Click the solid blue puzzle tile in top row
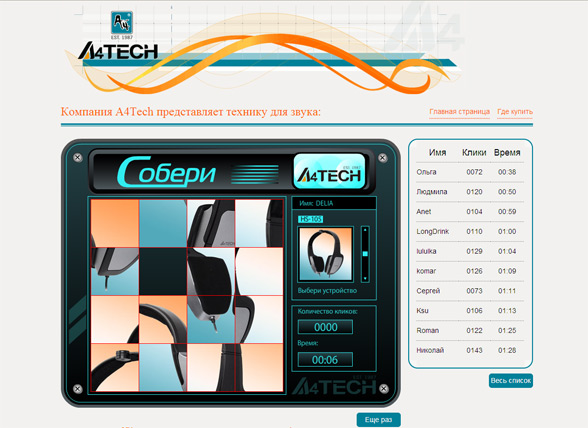Viewport: 588px width, 428px height. (x=163, y=223)
